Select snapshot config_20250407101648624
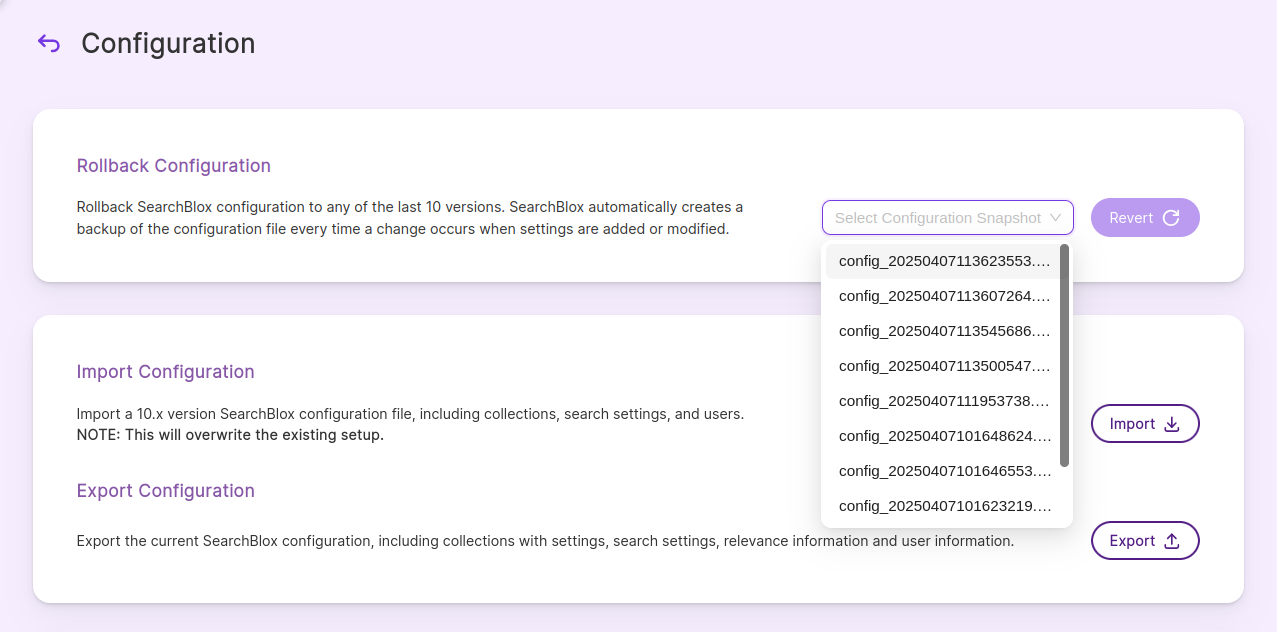This screenshot has height=632, width=1277. click(942, 436)
